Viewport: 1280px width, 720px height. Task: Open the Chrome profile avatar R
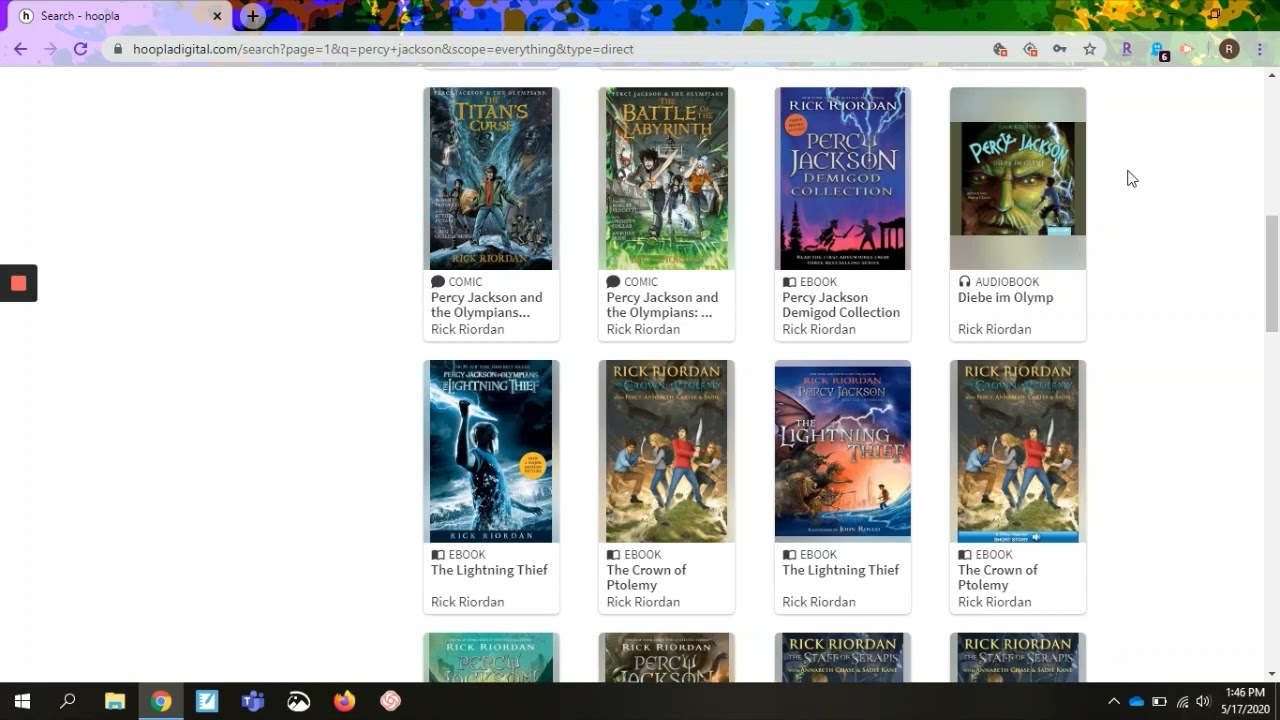click(x=1229, y=49)
